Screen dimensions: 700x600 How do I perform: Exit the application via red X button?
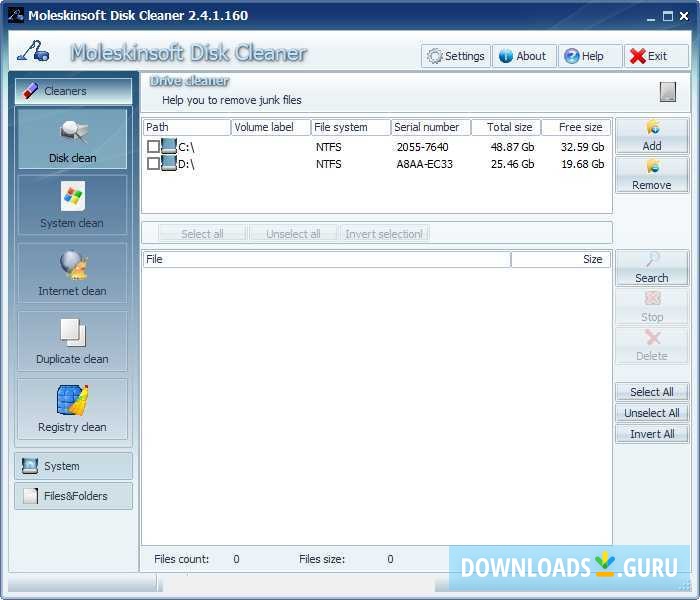pyautogui.click(x=656, y=56)
